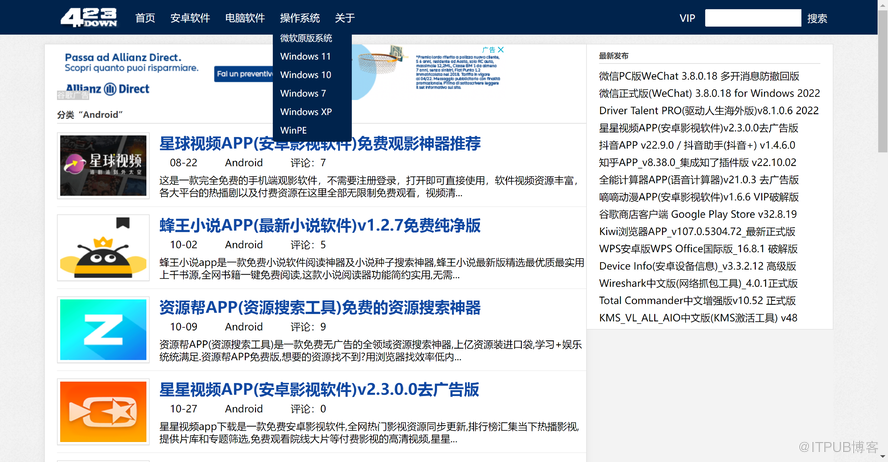
Task: Click the 423Down site logo
Action: 89,18
